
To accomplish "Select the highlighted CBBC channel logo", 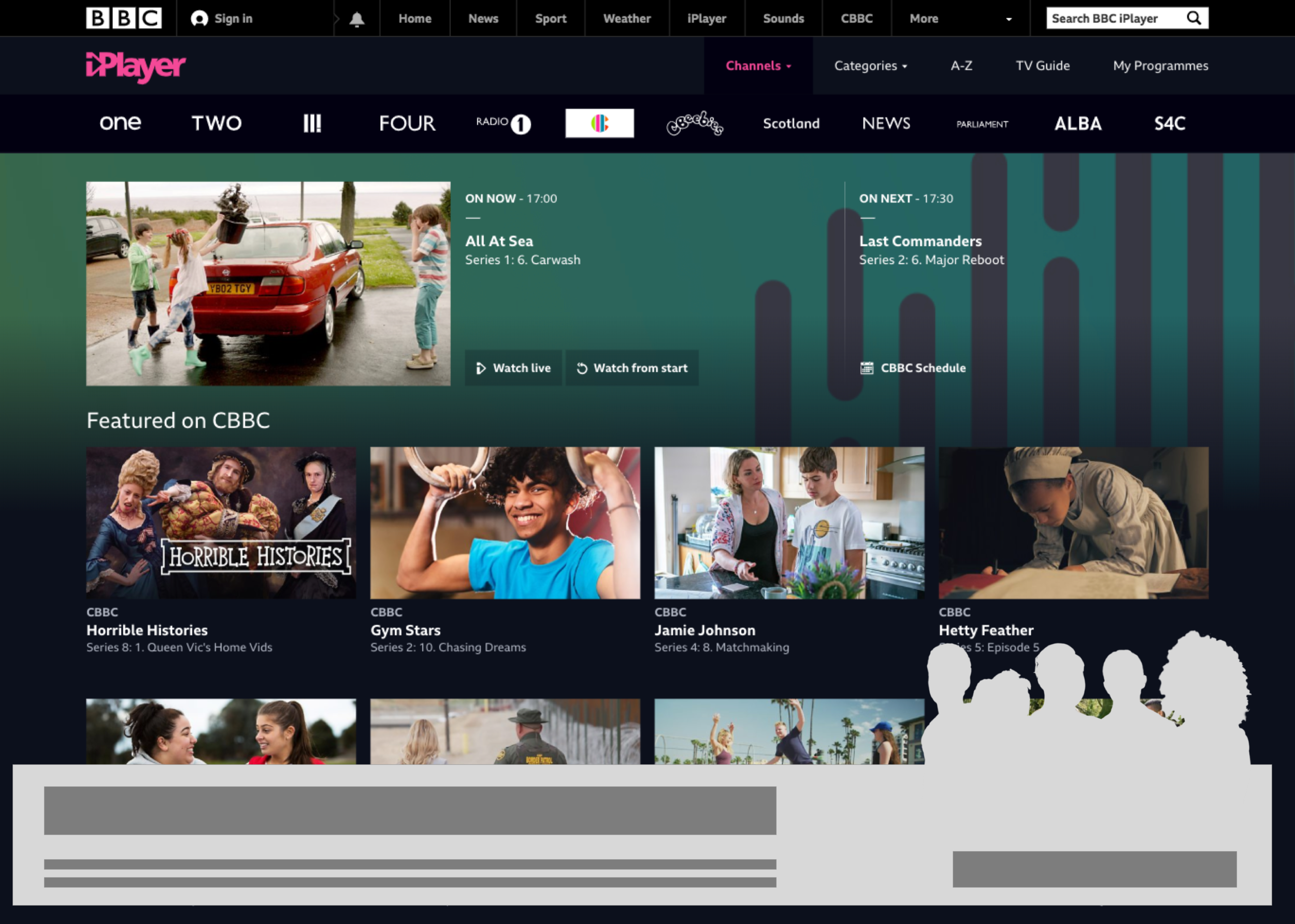I will (x=599, y=123).
